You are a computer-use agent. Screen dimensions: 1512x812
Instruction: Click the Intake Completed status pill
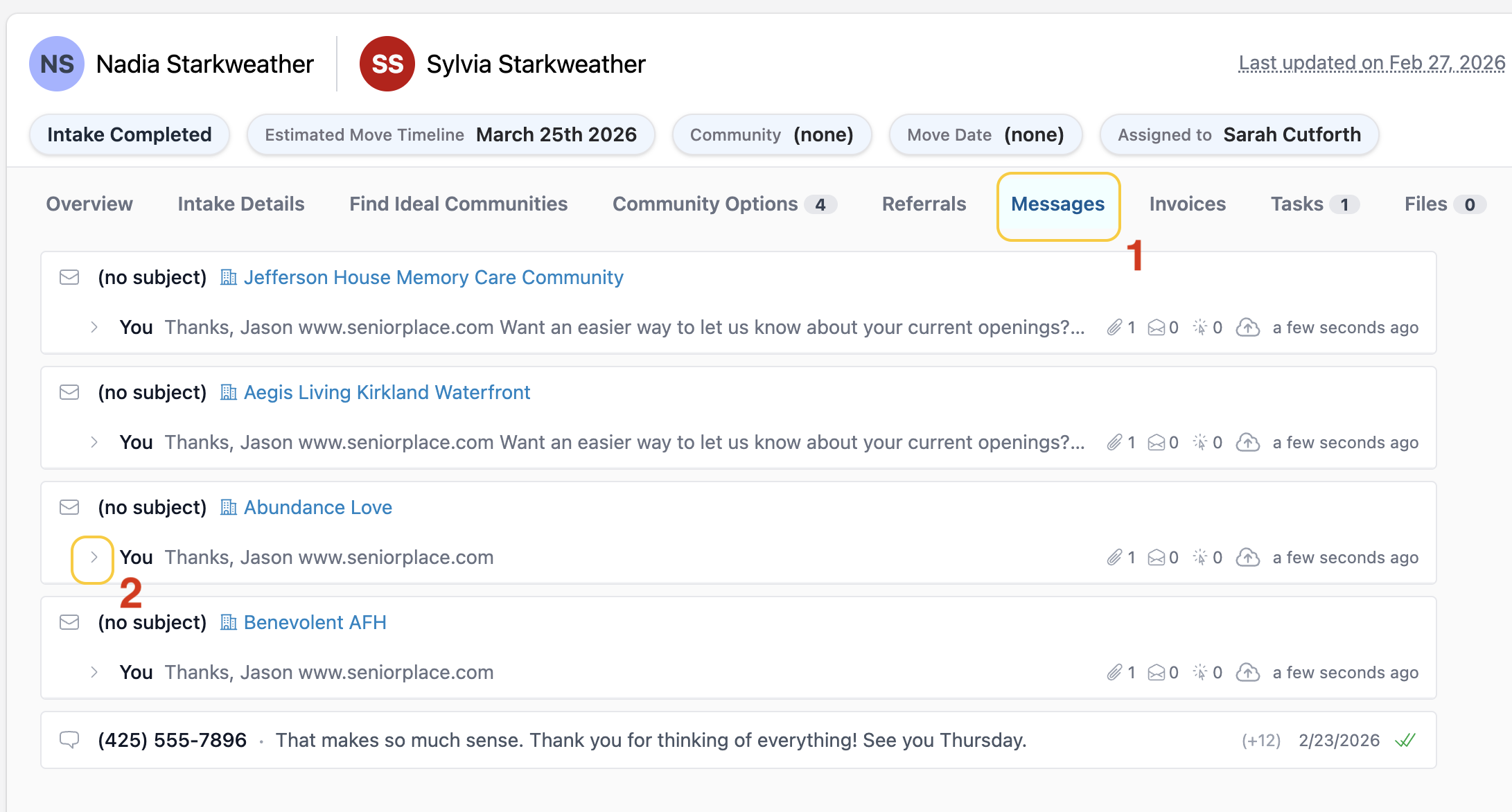[130, 134]
